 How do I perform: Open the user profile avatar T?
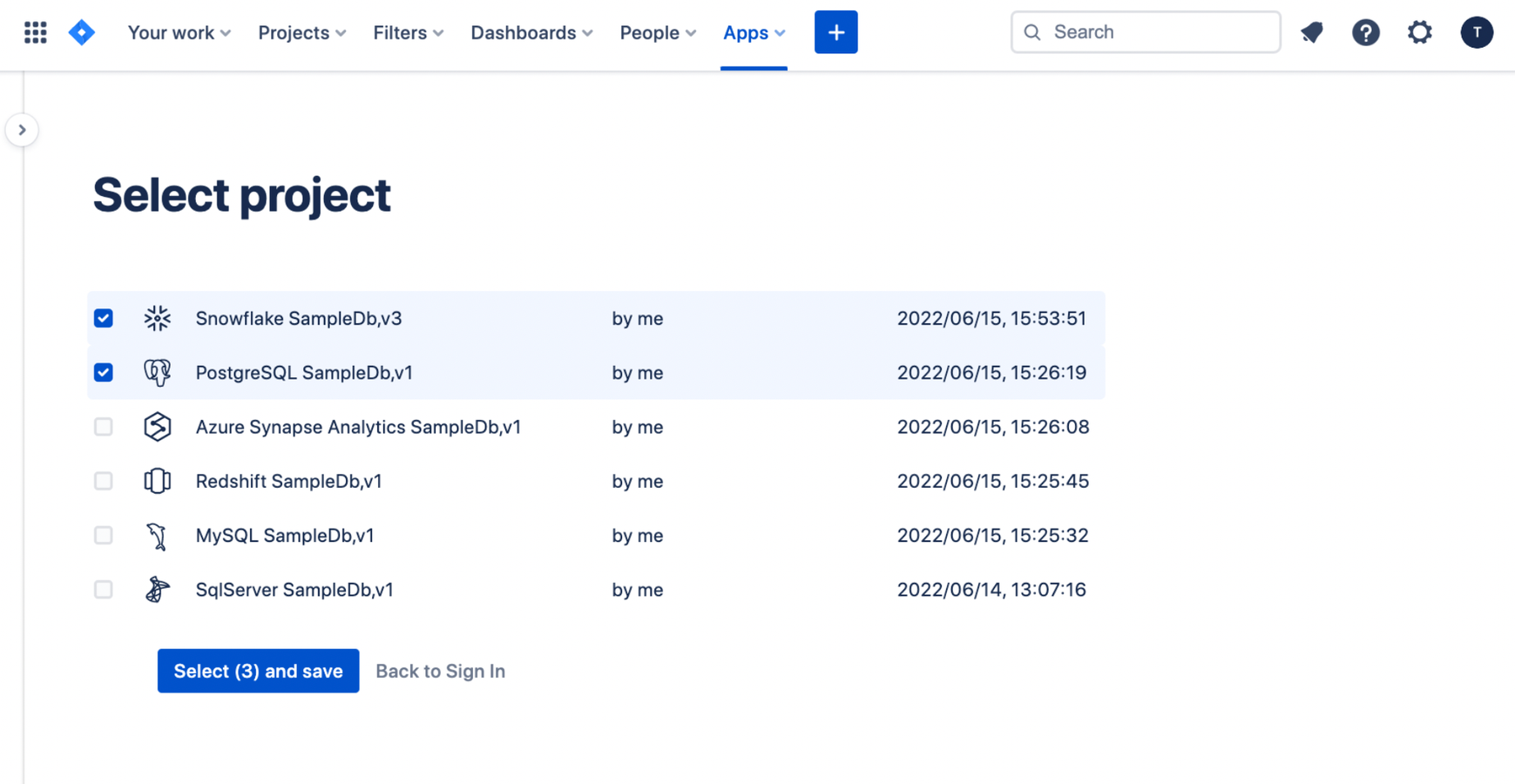[x=1477, y=33]
